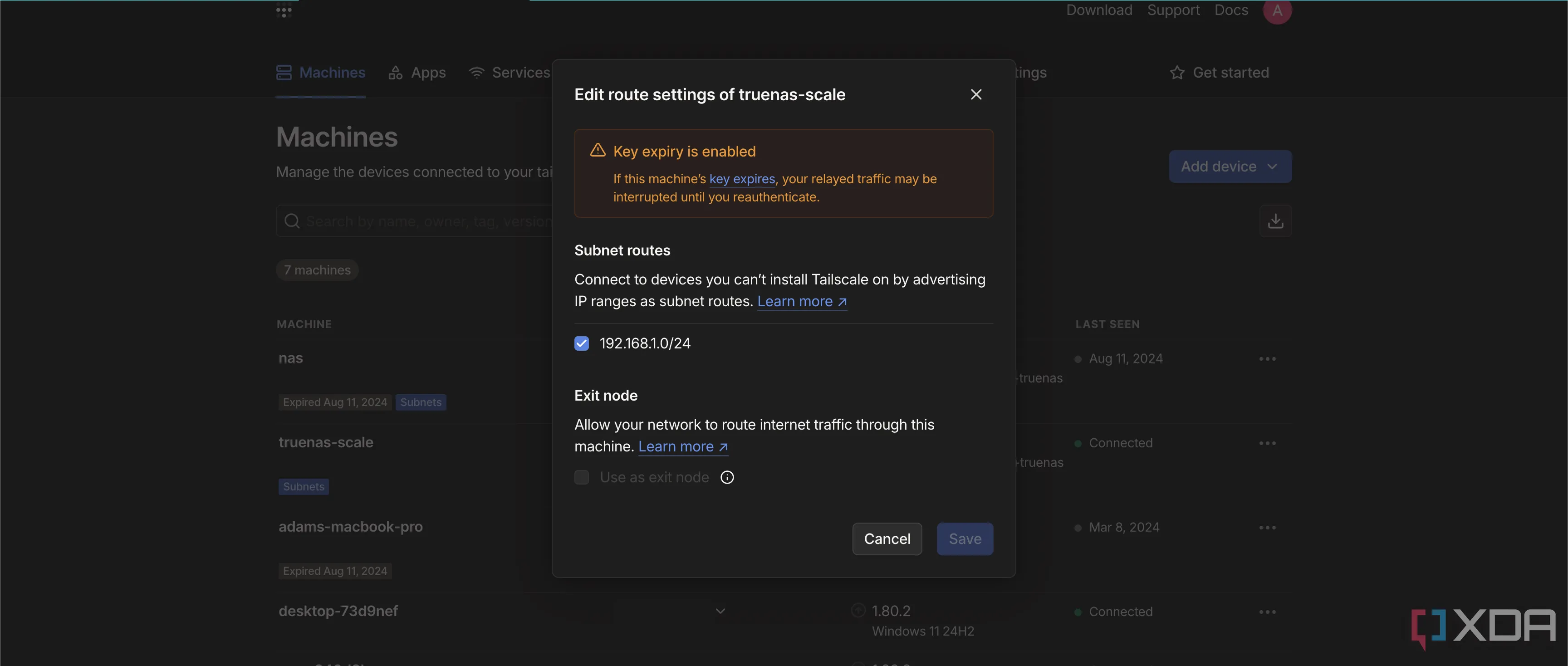Click the 1.80.2 version text
1568x666 pixels.
tap(891, 611)
